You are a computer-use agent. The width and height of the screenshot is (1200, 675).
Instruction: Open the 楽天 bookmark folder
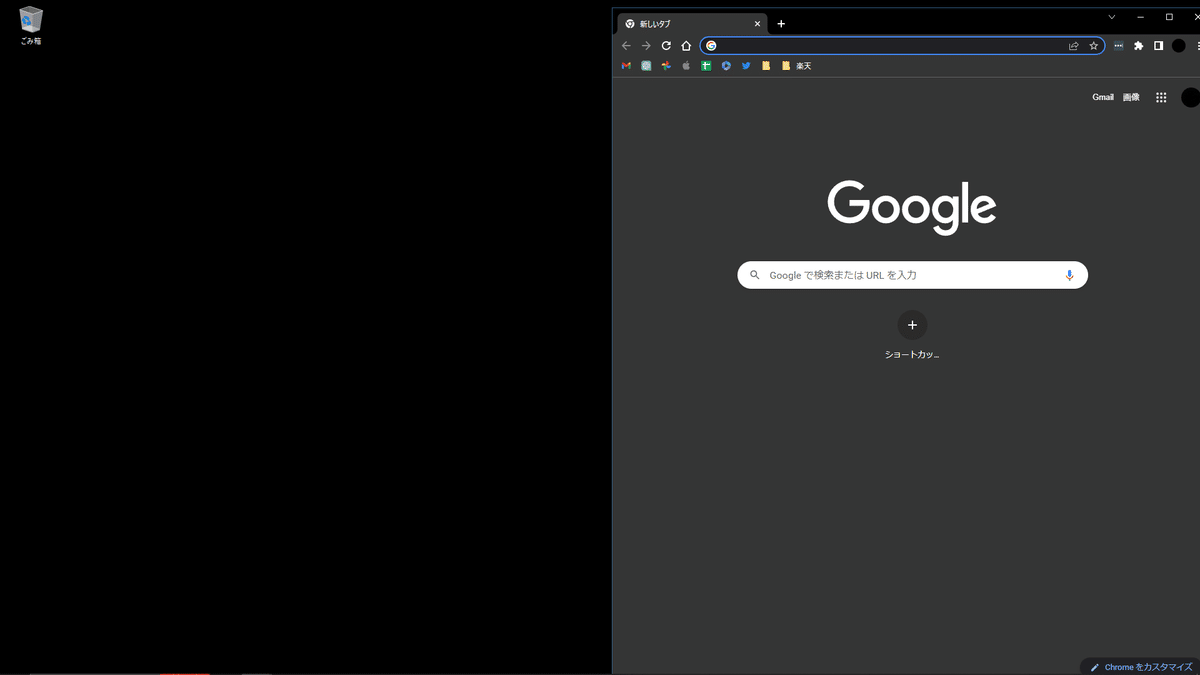[797, 66]
